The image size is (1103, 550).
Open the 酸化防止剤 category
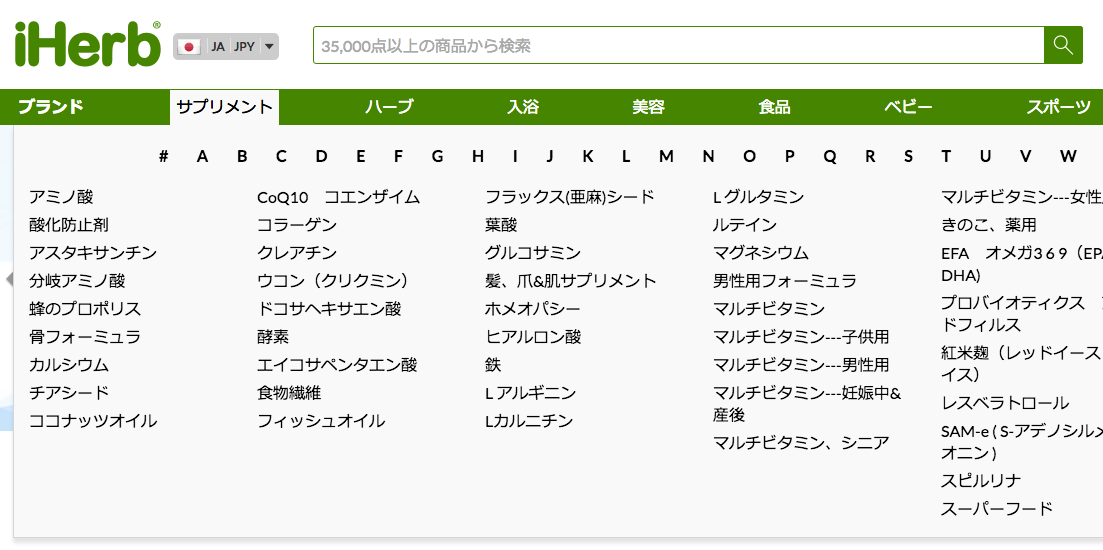(69, 225)
